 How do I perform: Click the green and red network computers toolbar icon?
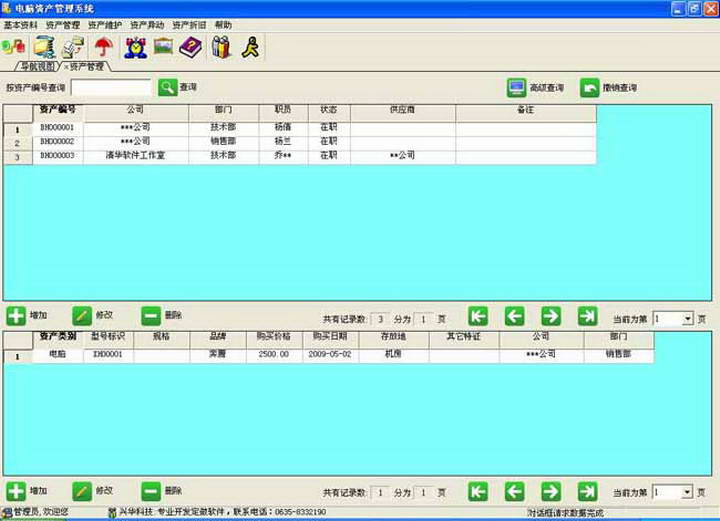[x=13, y=47]
